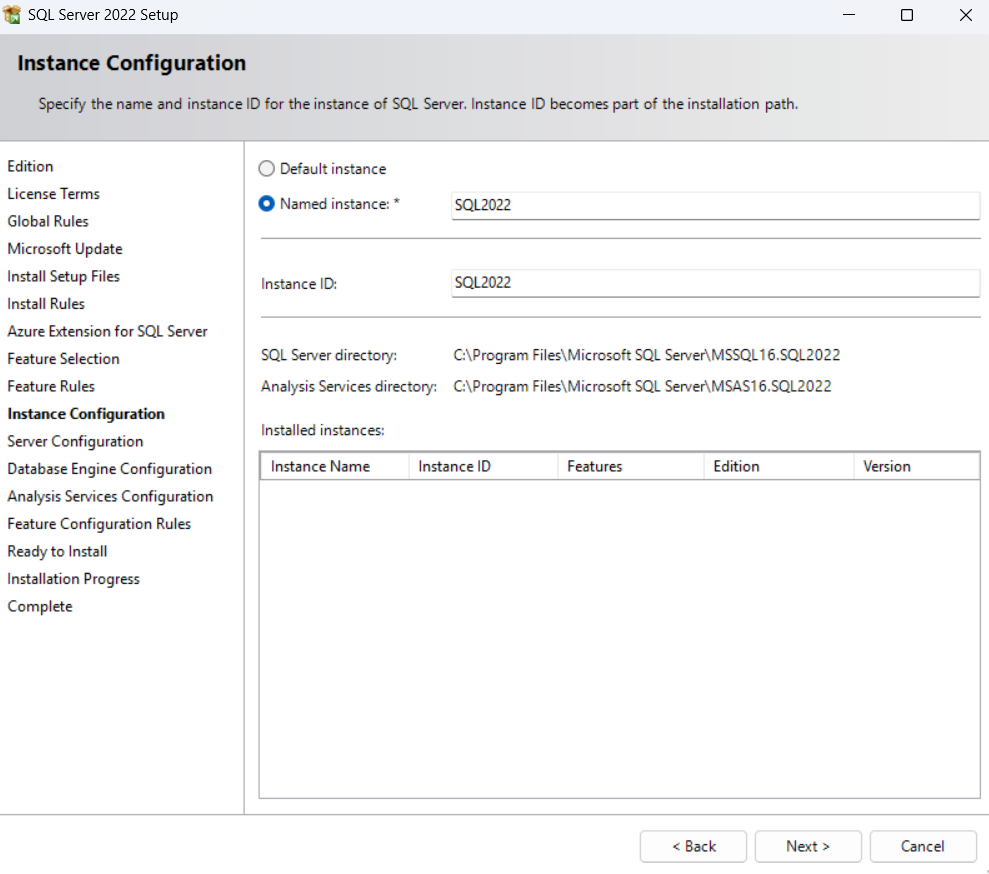Go back with the Back button
The height and width of the screenshot is (874, 989).
pyautogui.click(x=693, y=846)
